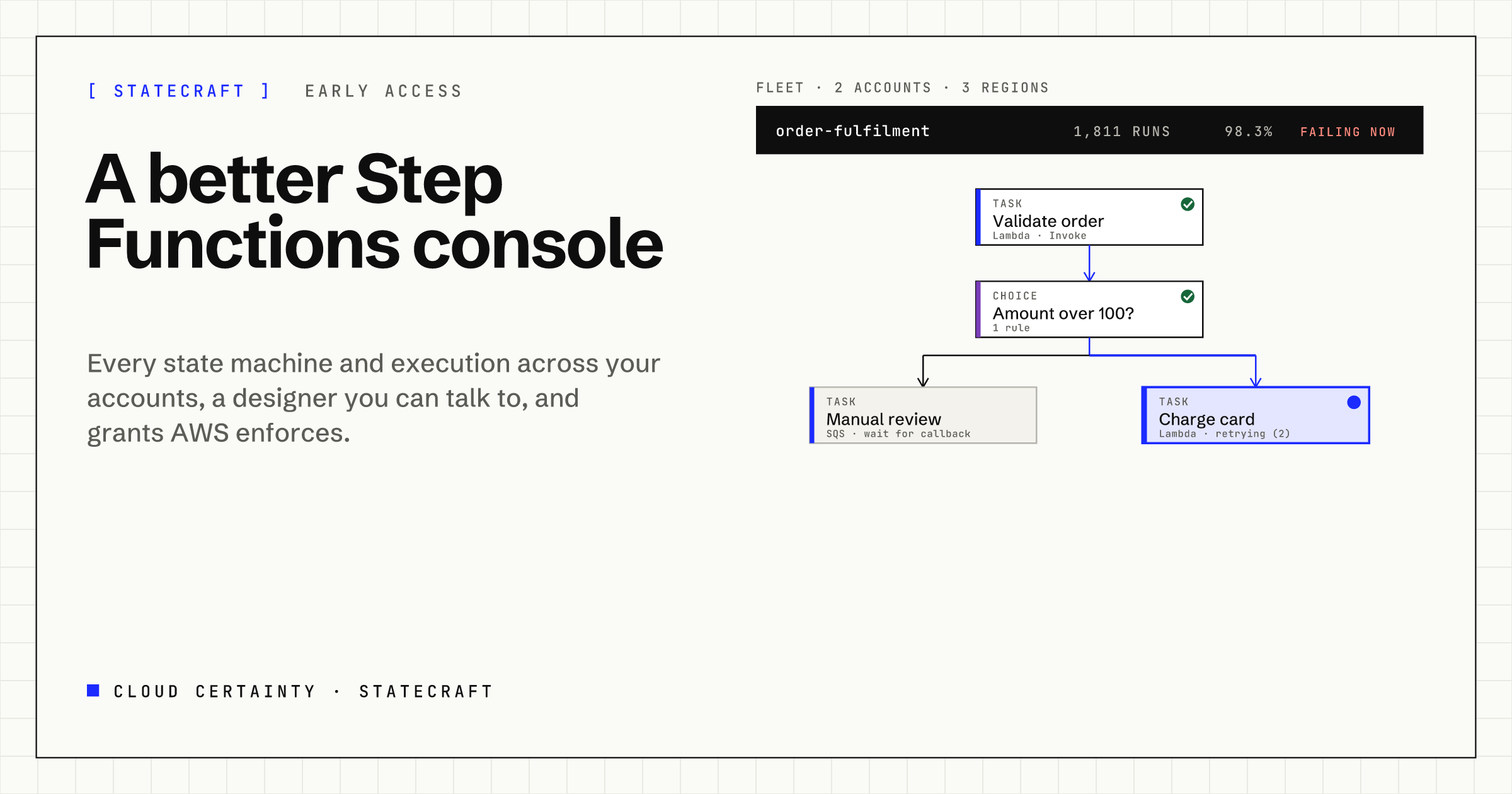Viewport: 1512px width, 794px height.
Task: Click blue arrowhead pointing into Charge card
Action: (x=1256, y=381)
